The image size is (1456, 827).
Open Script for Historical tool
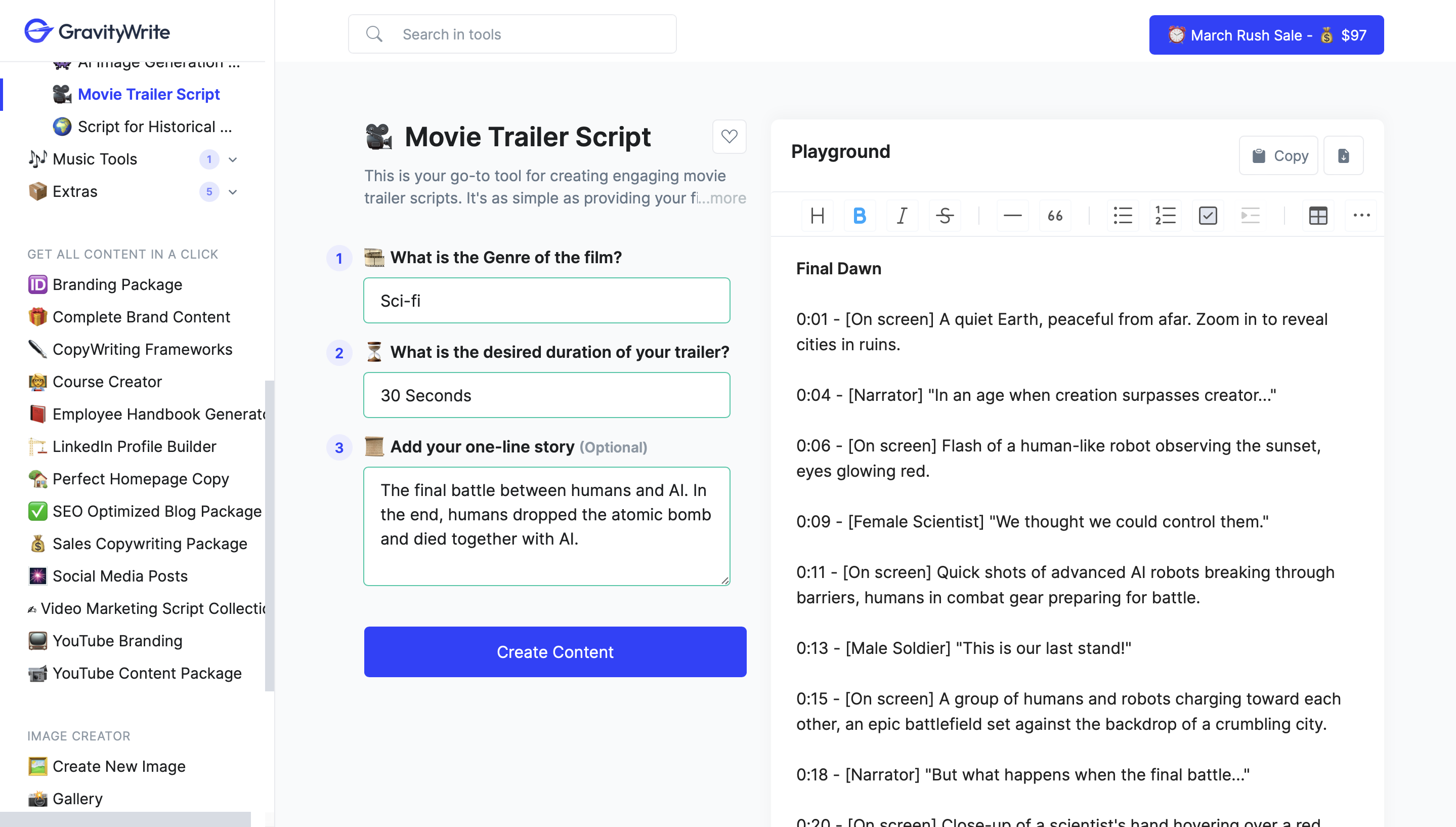click(x=154, y=127)
